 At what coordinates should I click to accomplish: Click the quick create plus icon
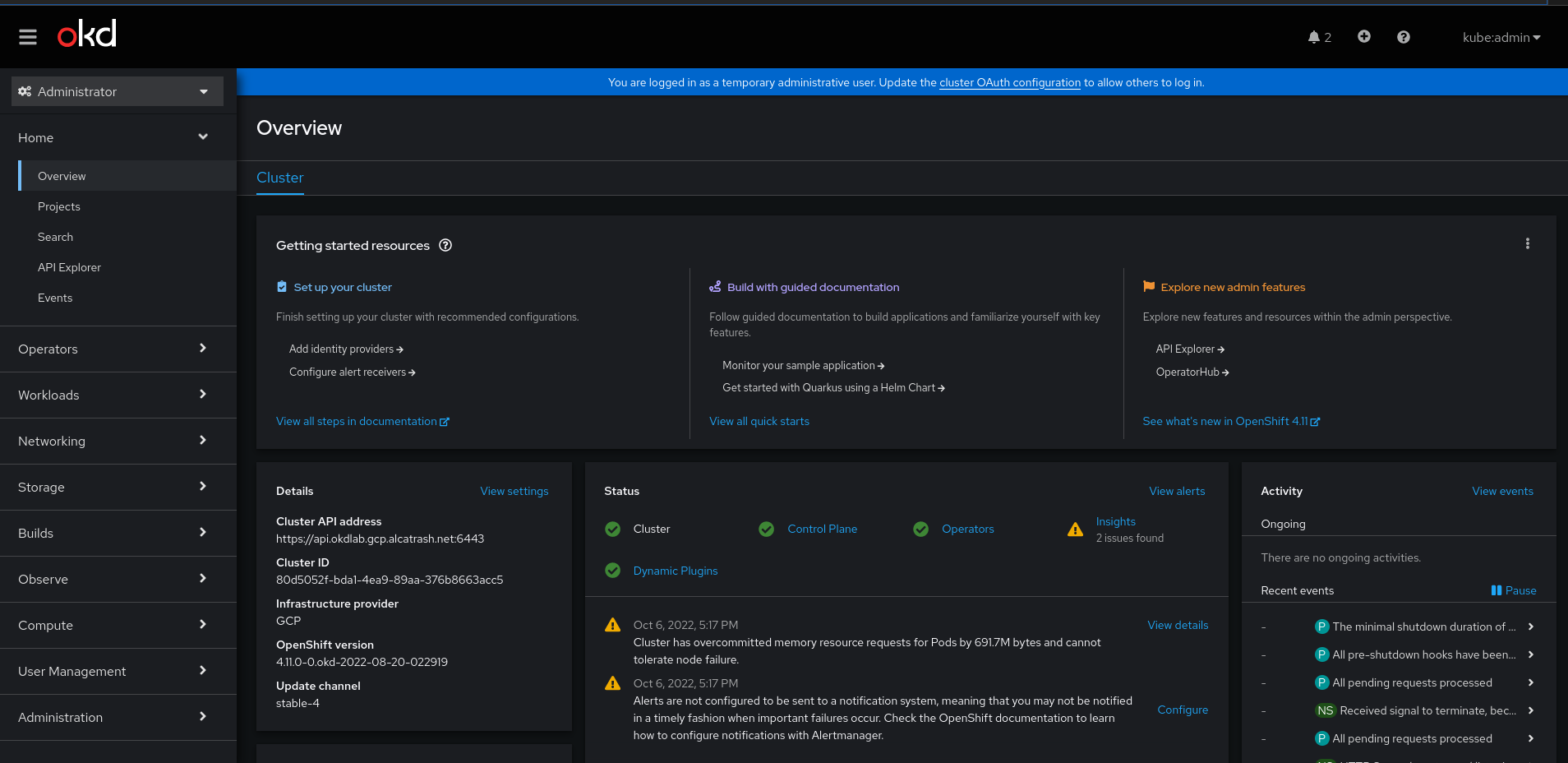point(1363,37)
